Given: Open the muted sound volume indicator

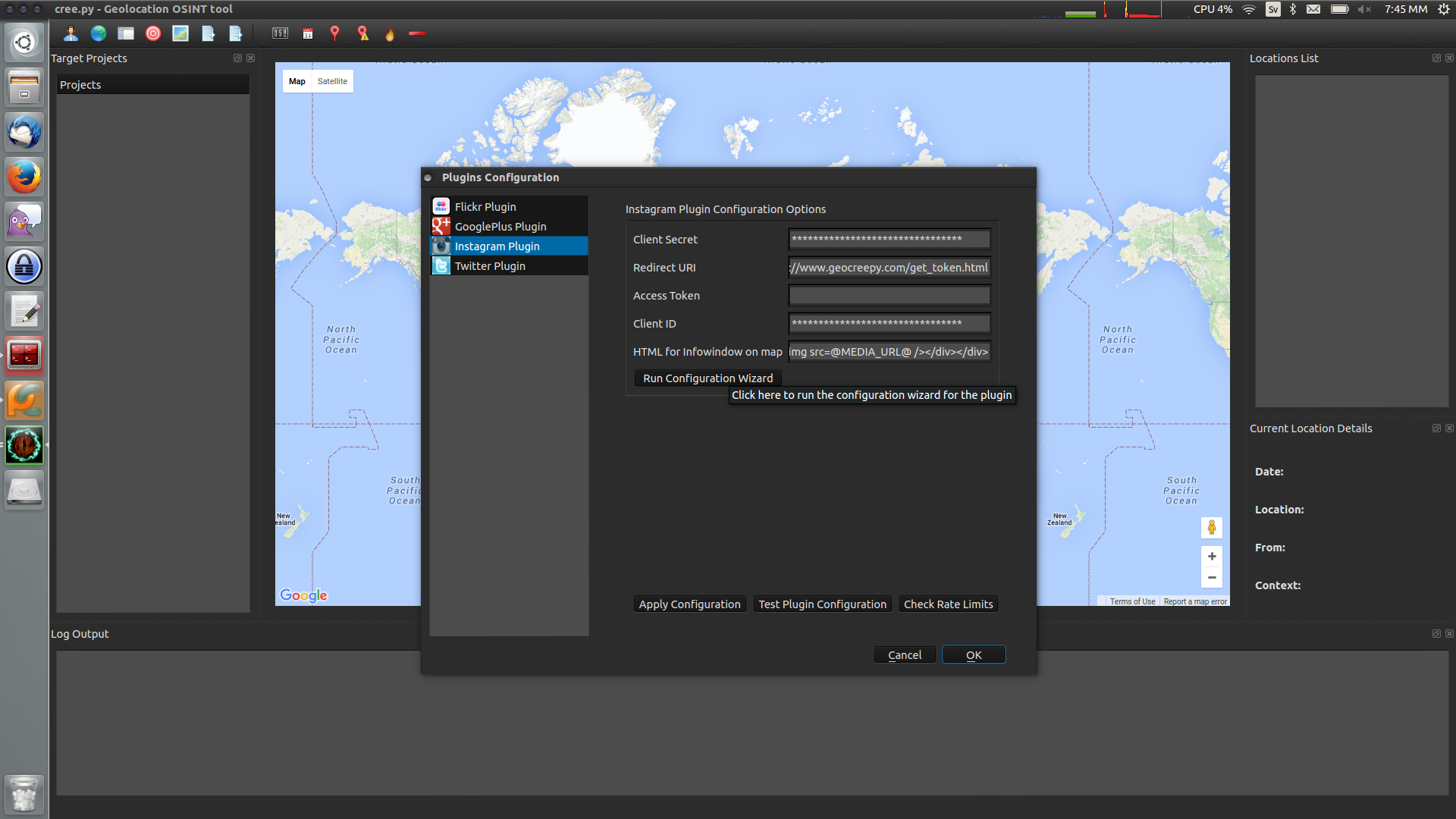Looking at the screenshot, I should tap(1365, 9).
